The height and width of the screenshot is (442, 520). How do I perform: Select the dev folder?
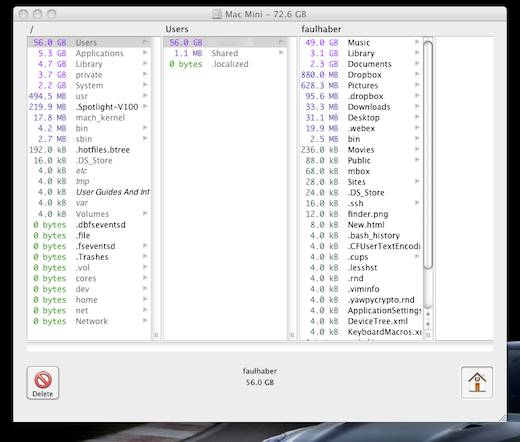[x=89, y=289]
